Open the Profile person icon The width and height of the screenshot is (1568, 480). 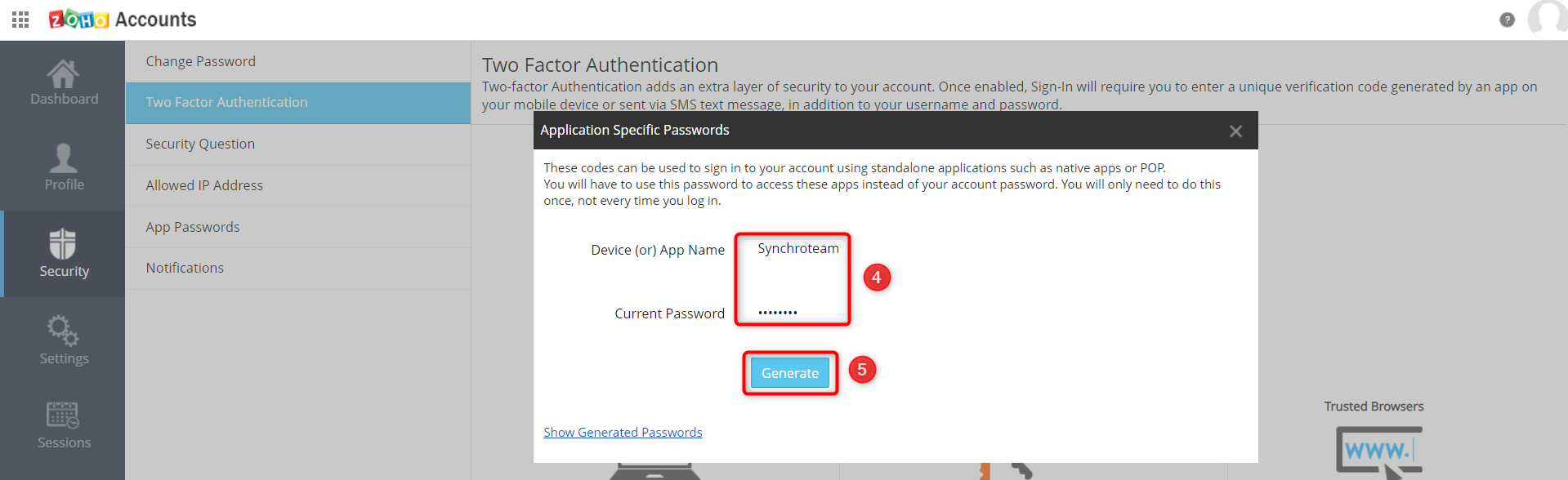tap(63, 158)
